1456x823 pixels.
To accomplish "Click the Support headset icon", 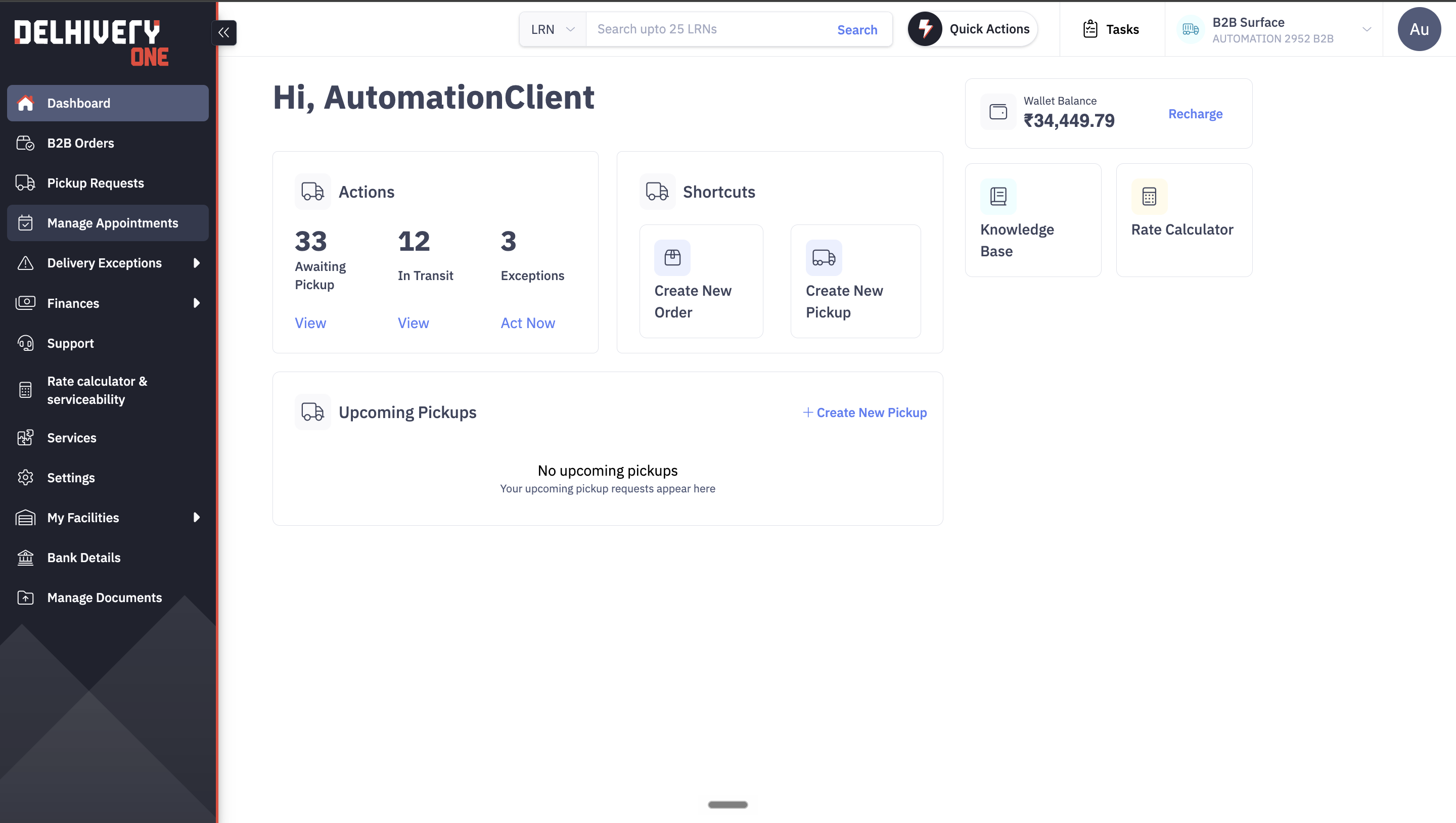I will pos(25,343).
